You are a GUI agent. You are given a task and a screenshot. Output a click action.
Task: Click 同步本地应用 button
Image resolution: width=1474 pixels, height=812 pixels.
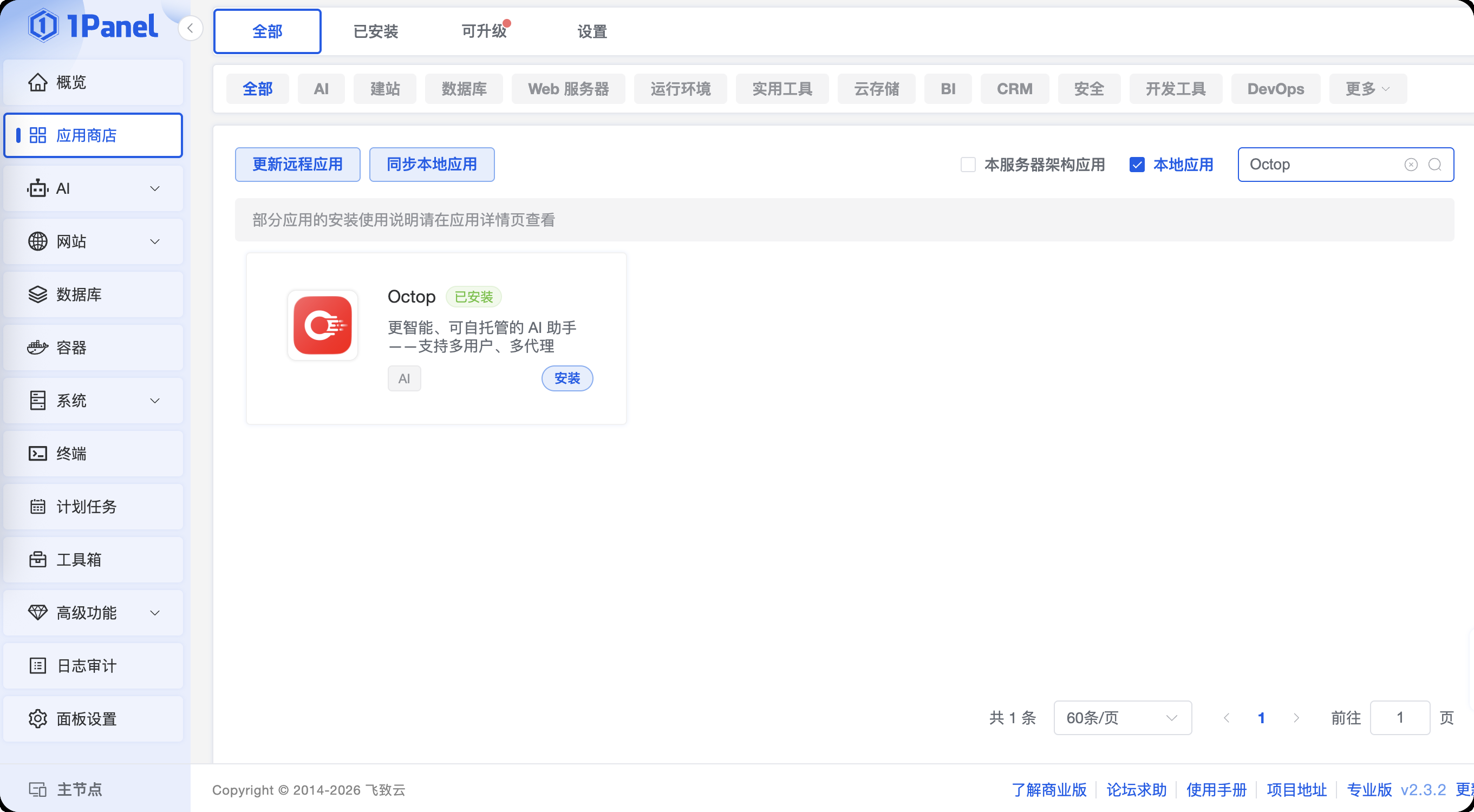432,165
